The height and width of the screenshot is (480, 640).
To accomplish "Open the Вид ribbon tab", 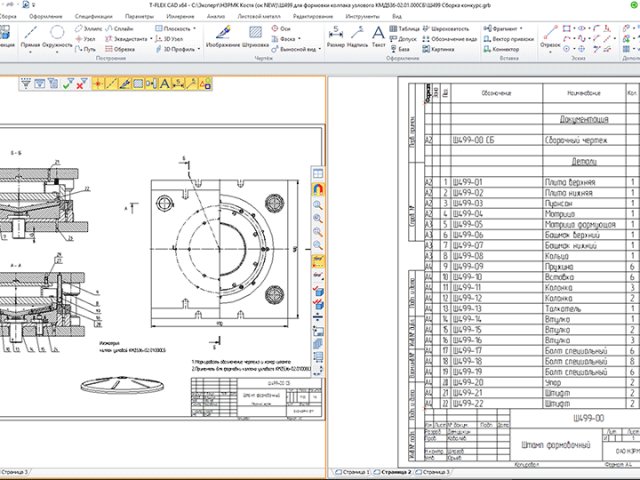I will pyautogui.click(x=397, y=16).
